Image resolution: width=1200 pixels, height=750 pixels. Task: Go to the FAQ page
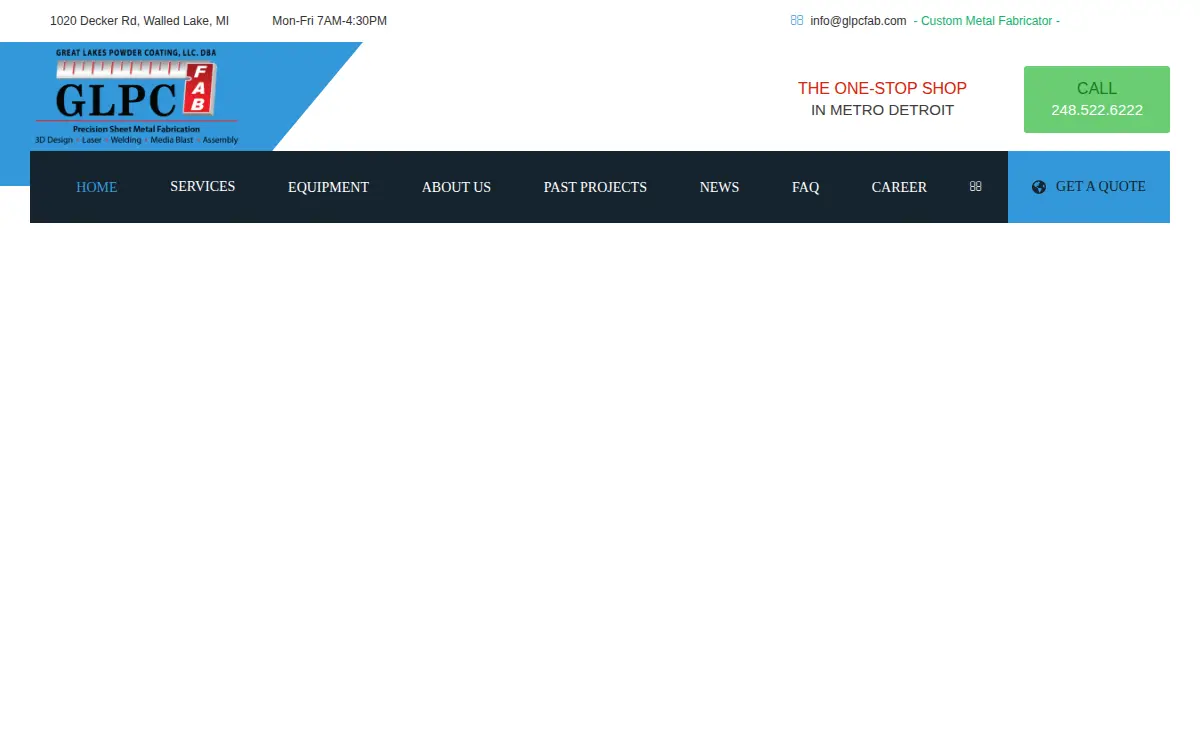click(805, 187)
